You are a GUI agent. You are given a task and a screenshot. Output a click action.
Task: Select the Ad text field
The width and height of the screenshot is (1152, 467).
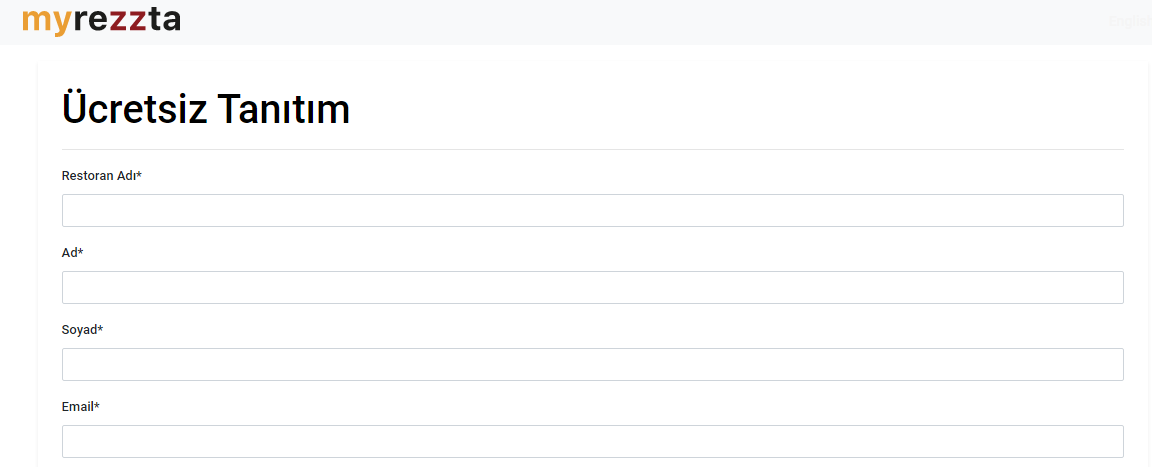point(593,288)
